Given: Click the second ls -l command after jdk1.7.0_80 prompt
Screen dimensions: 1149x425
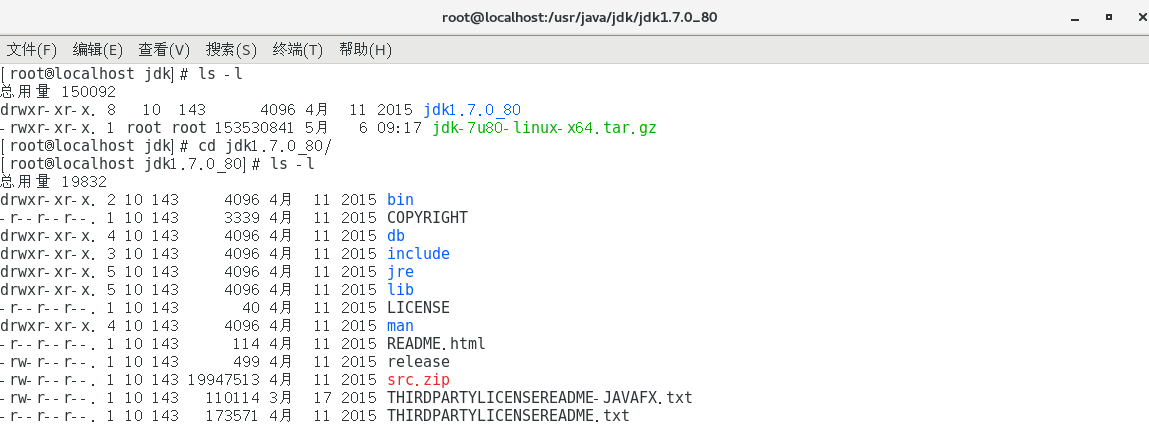Looking at the screenshot, I should (x=292, y=164).
